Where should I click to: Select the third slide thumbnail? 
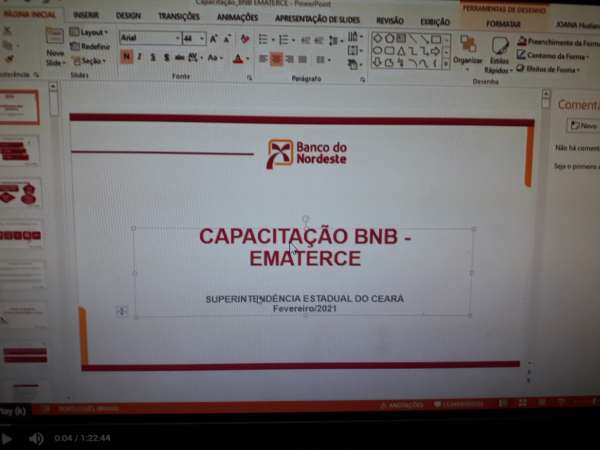[20, 193]
